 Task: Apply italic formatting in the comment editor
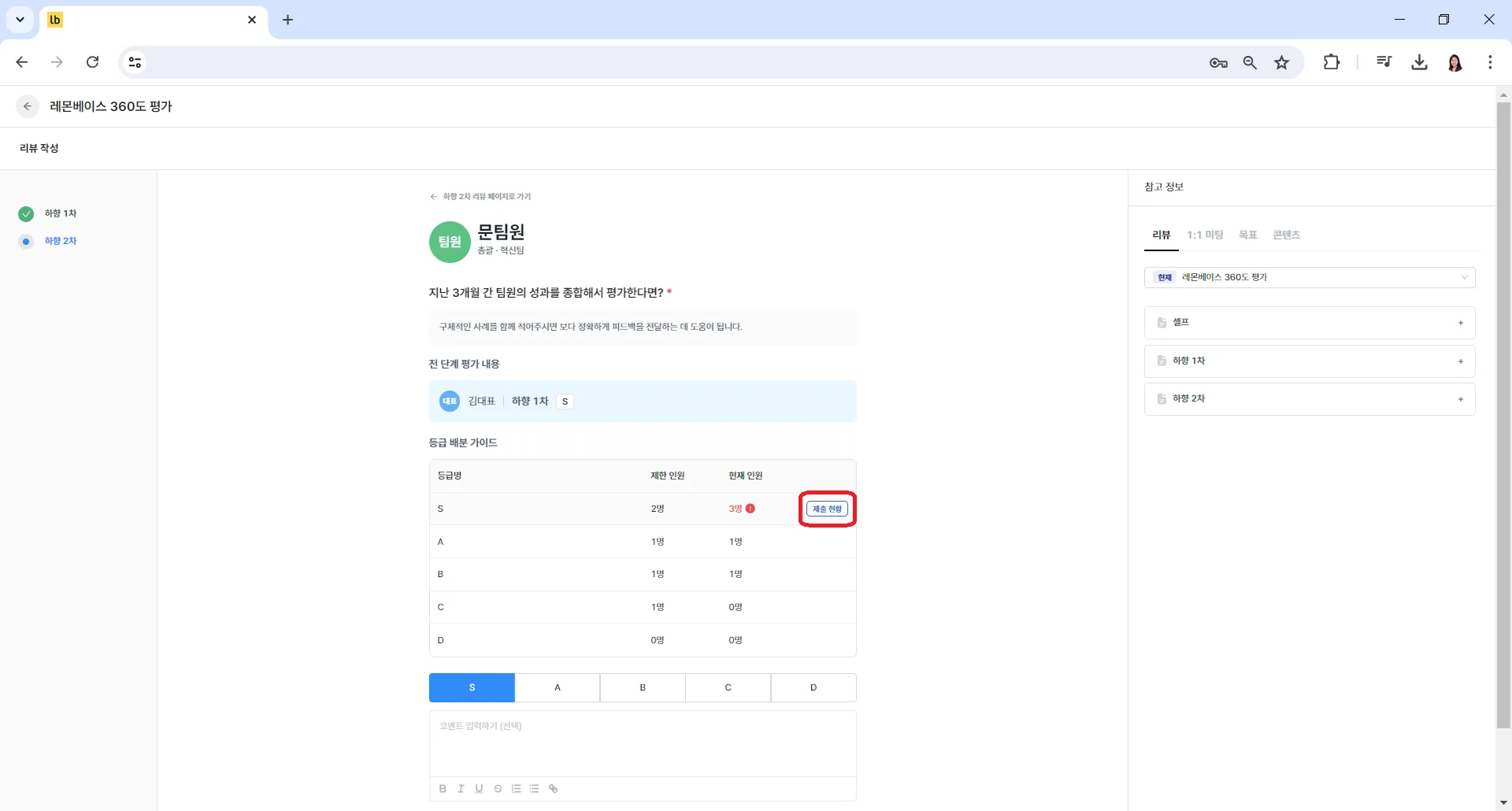pyautogui.click(x=461, y=789)
